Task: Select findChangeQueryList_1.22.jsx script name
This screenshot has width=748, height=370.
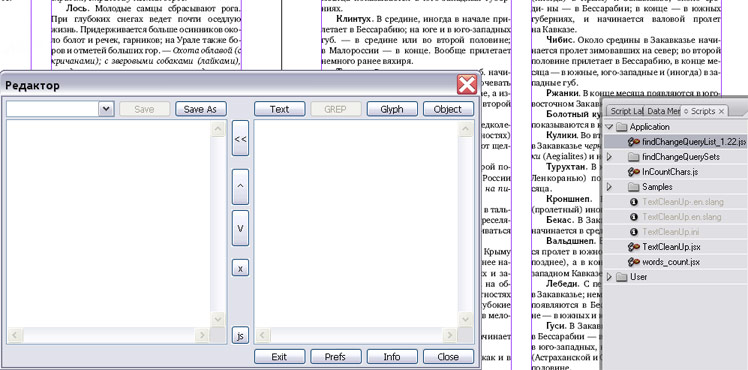Action: coord(694,142)
